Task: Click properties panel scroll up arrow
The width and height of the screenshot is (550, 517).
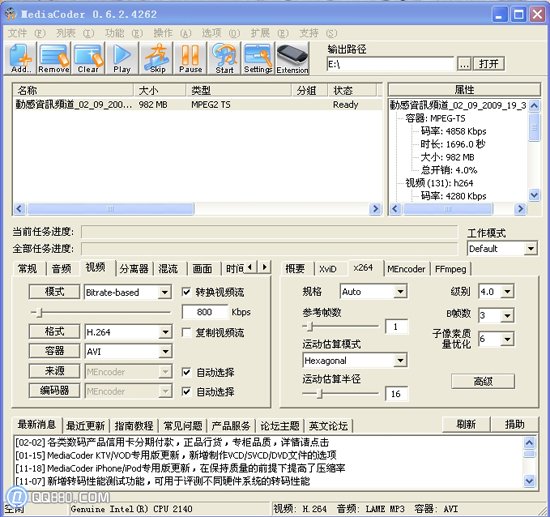Action: (x=534, y=105)
